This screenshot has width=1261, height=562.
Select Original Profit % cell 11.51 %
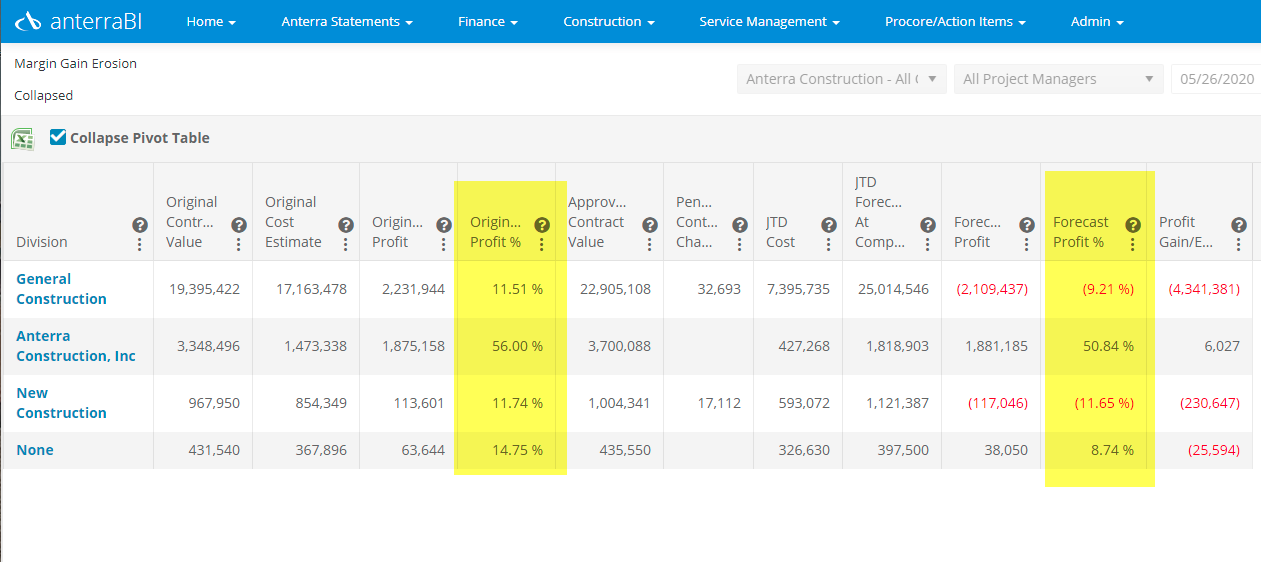[x=517, y=289]
